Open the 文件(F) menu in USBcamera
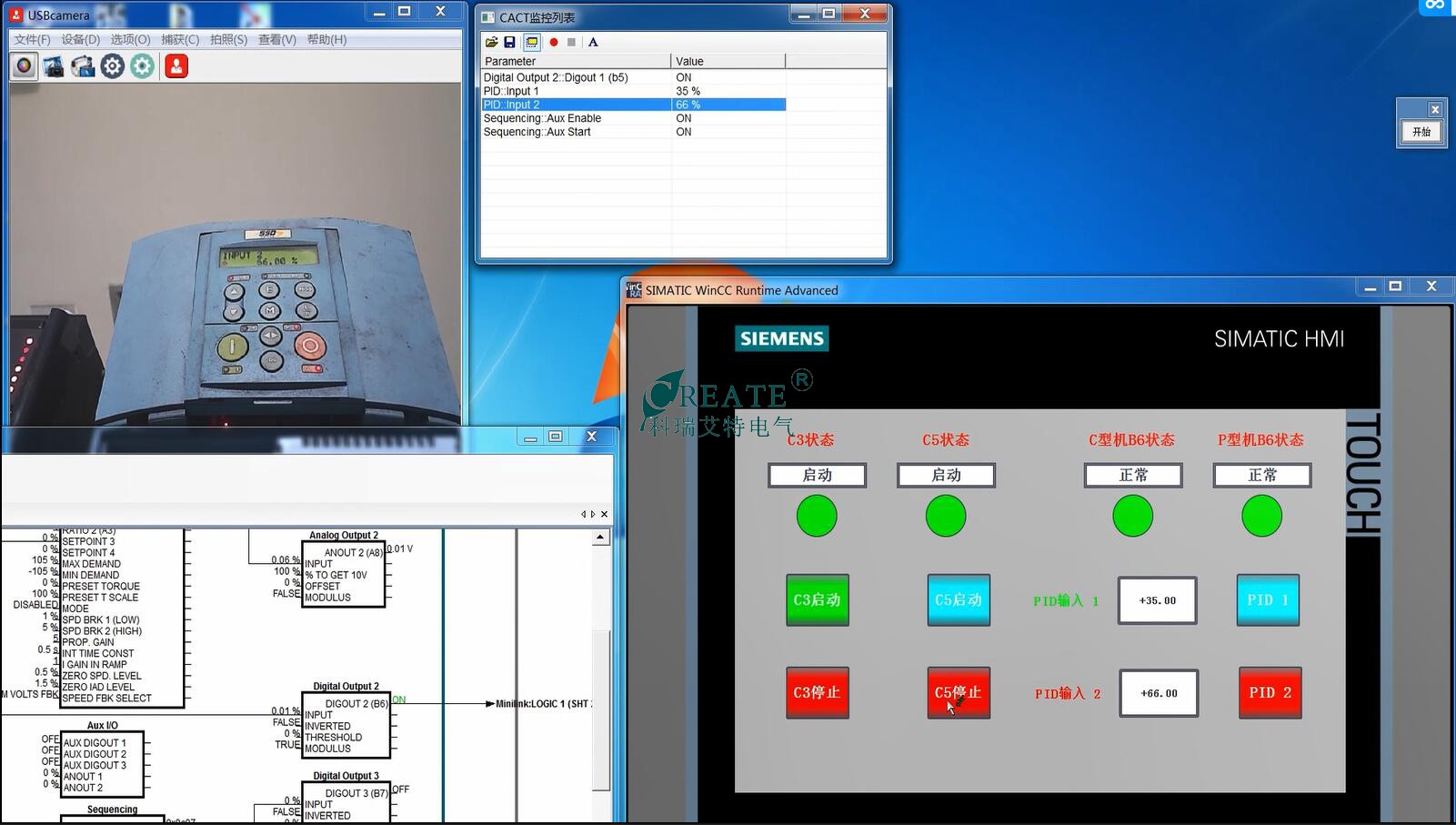The height and width of the screenshot is (825, 1456). pos(32,40)
